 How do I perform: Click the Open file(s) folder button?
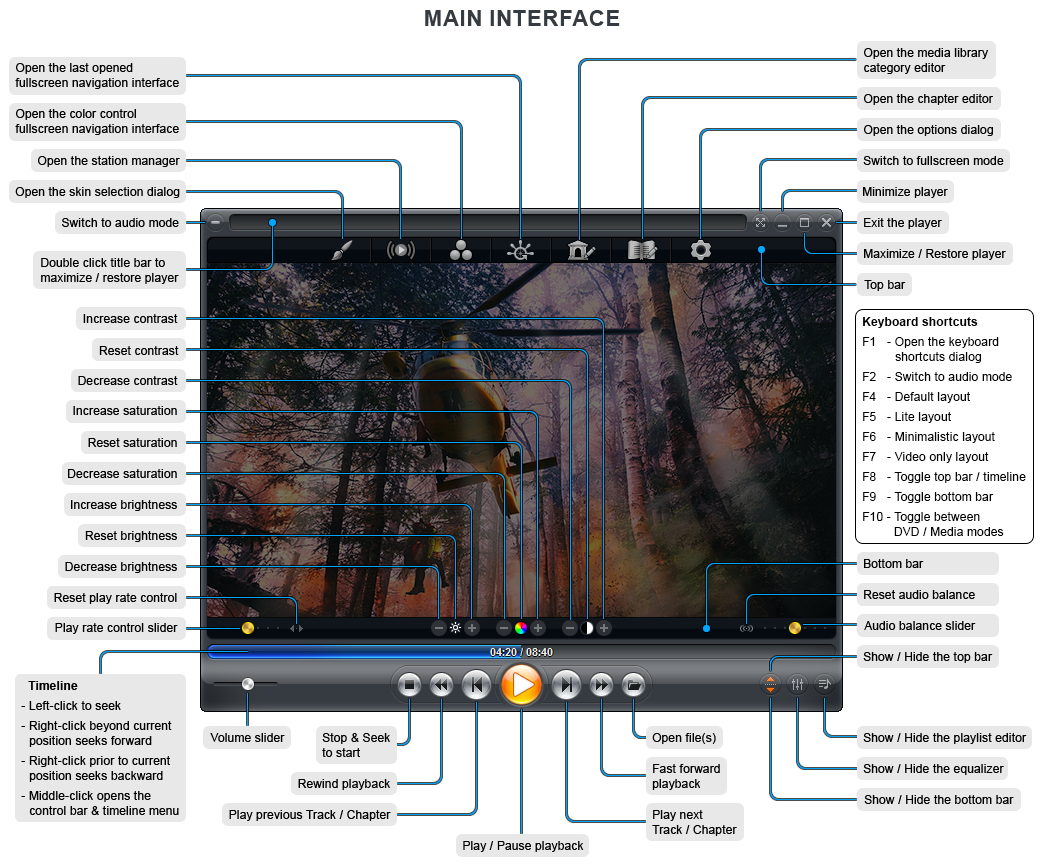tap(632, 685)
